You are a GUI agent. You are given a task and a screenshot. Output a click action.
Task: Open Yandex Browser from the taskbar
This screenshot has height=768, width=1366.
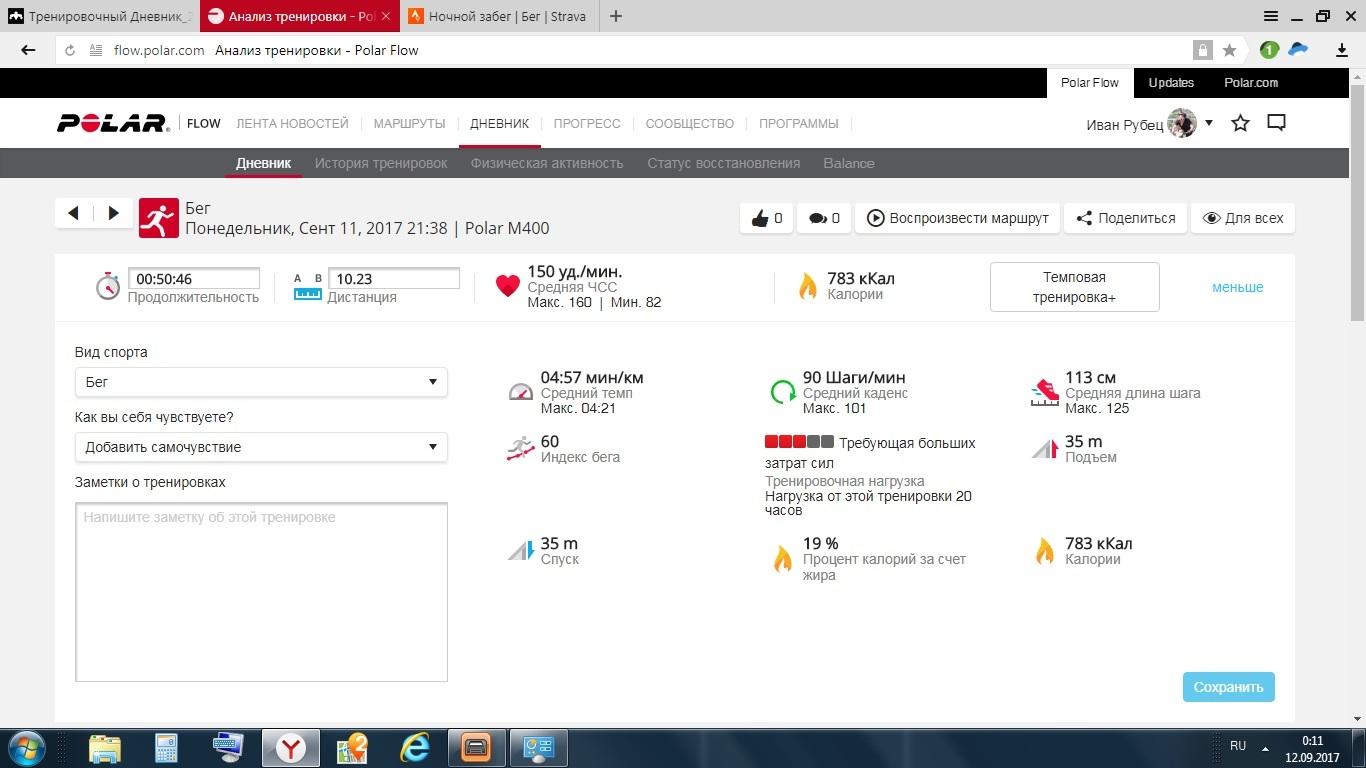coord(291,747)
